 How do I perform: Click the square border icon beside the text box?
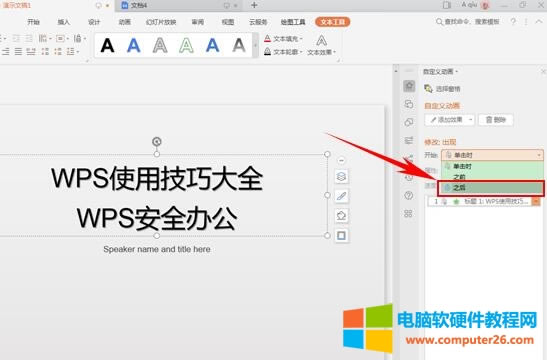341,235
